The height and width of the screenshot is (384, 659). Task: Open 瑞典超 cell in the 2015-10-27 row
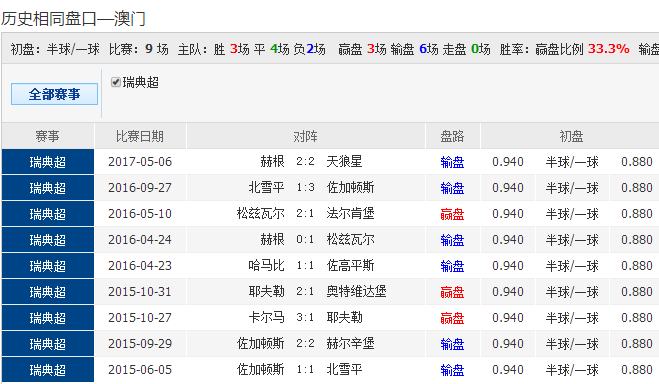48,318
